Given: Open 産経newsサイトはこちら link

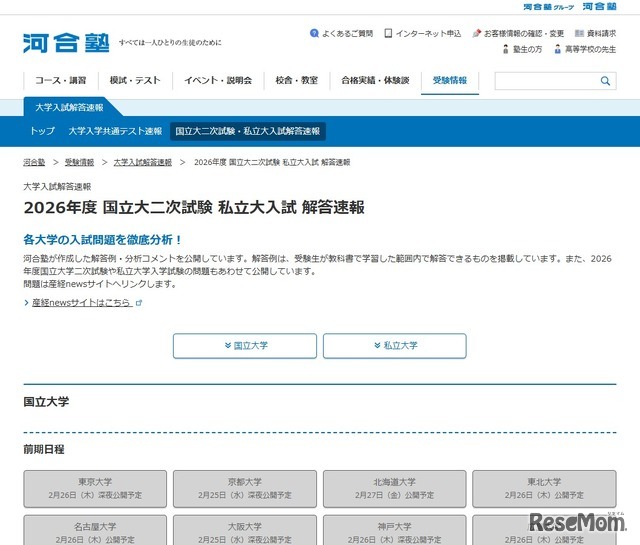Looking at the screenshot, I should tap(81, 303).
